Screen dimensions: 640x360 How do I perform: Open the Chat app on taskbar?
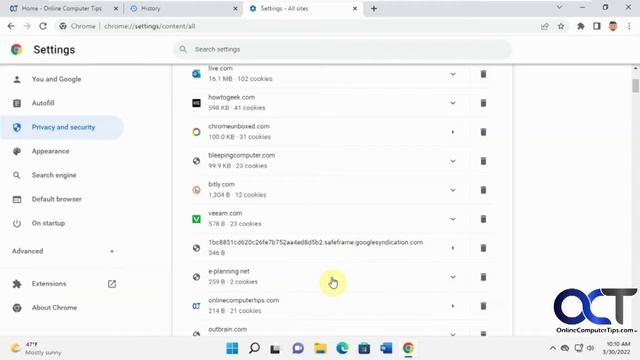click(x=298, y=348)
